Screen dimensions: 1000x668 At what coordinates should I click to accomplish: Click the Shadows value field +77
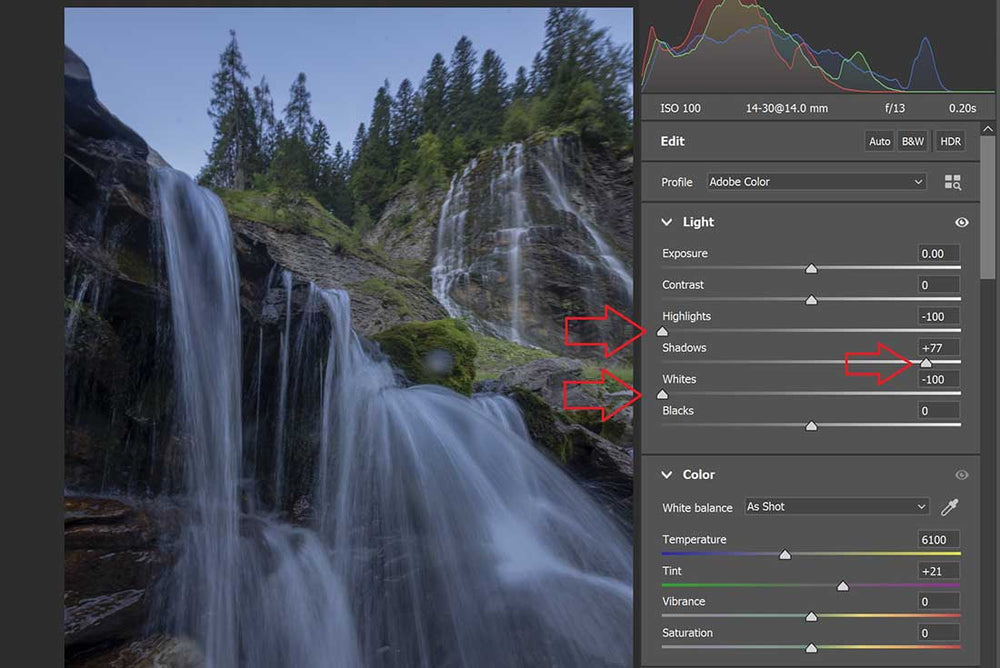(x=938, y=348)
